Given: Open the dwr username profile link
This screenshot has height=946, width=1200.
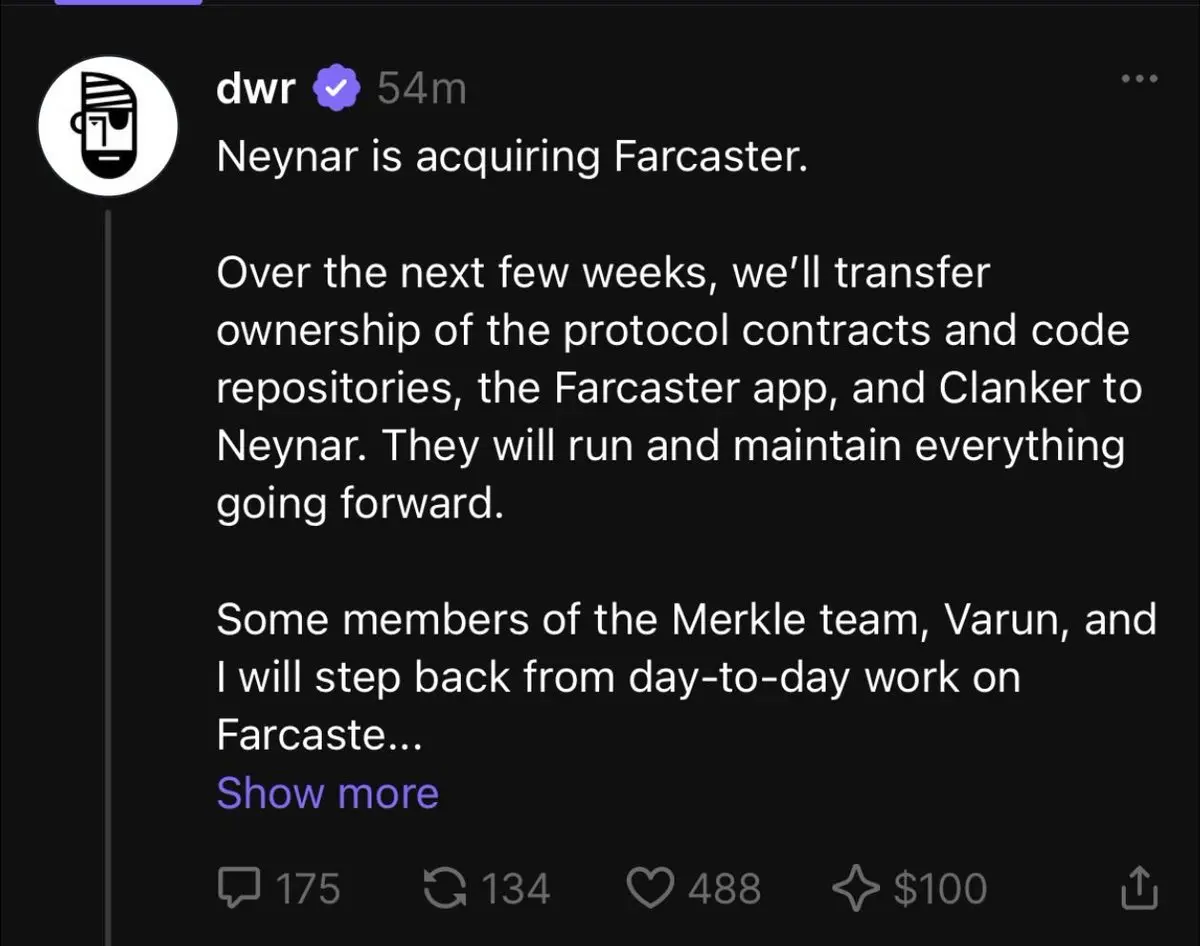Looking at the screenshot, I should [x=255, y=90].
